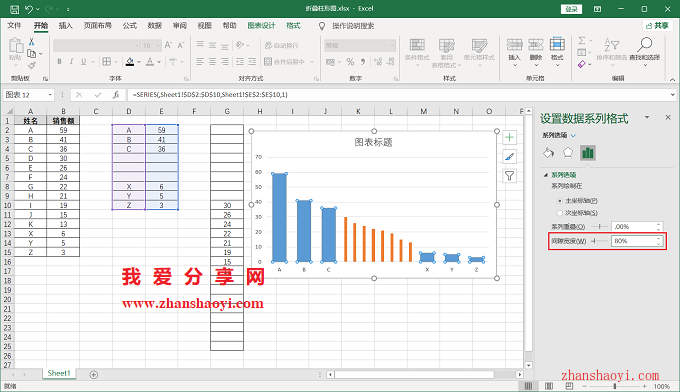Image resolution: width=680 pixels, height=392 pixels.
Task: Click the Undo arrow icon
Action: (29, 9)
